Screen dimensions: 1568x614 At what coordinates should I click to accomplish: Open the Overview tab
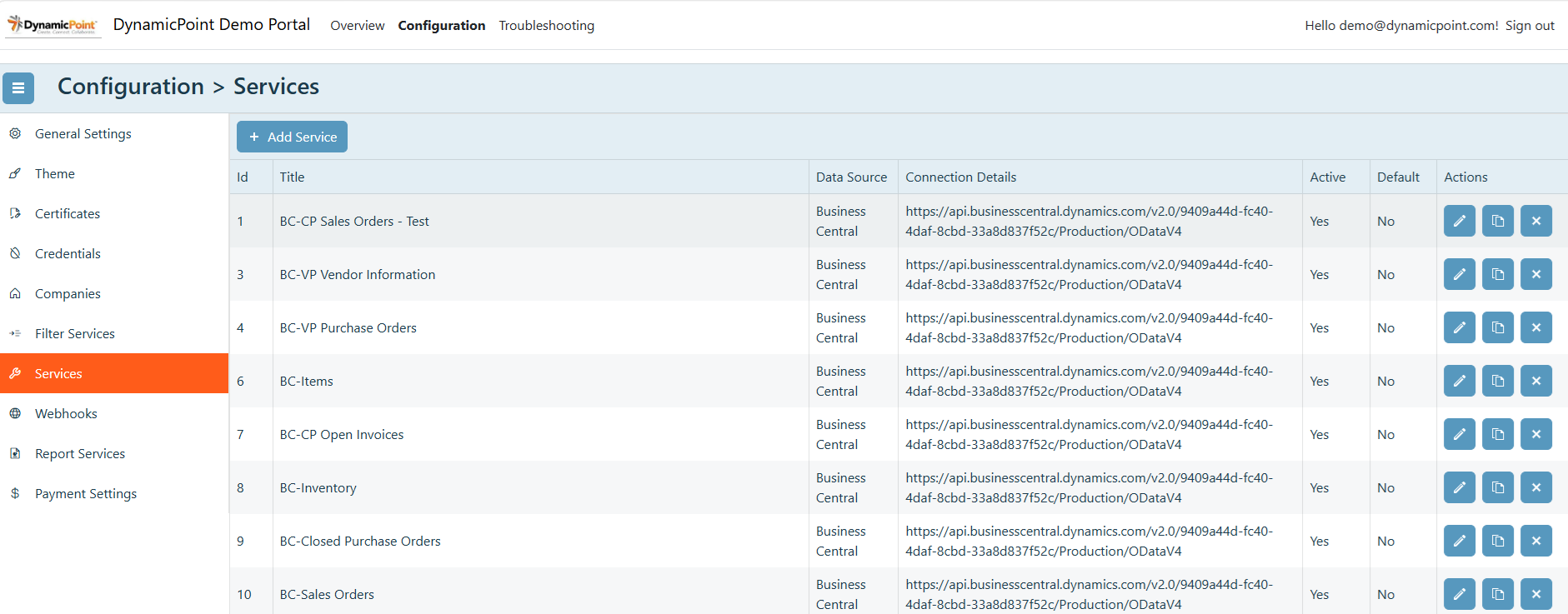tap(358, 26)
